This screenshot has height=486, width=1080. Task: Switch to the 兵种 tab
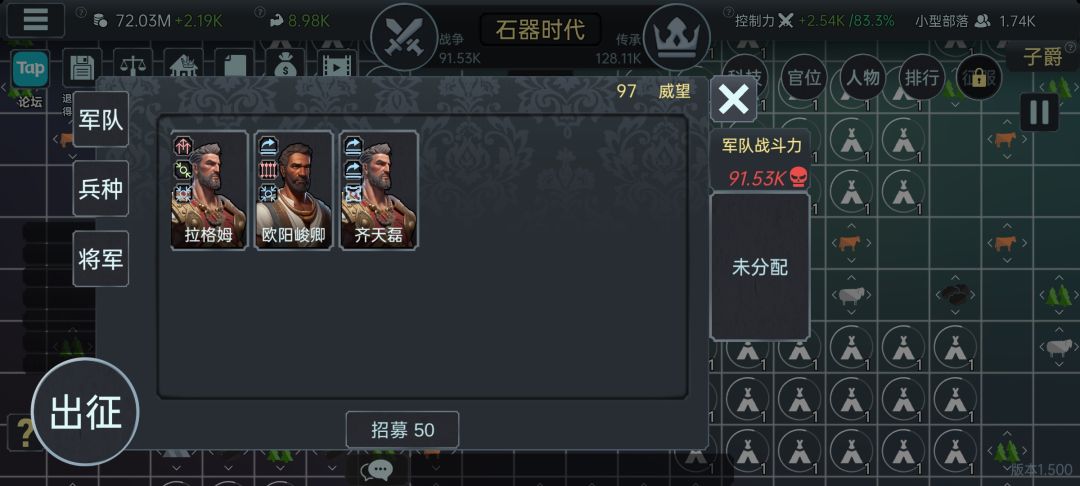[x=101, y=189]
